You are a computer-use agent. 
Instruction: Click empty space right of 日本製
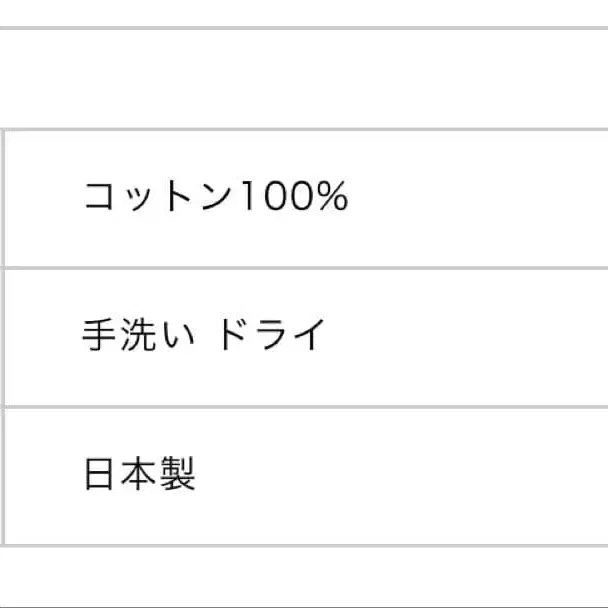tap(400, 473)
